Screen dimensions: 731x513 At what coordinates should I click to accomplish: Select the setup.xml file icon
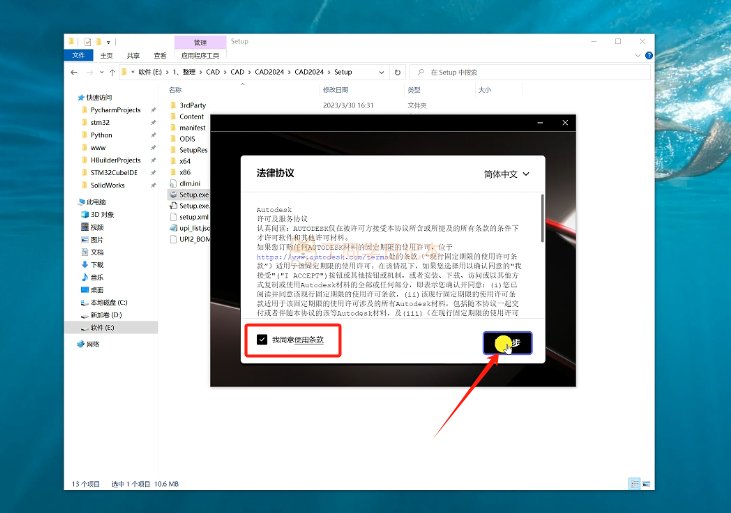click(x=171, y=217)
